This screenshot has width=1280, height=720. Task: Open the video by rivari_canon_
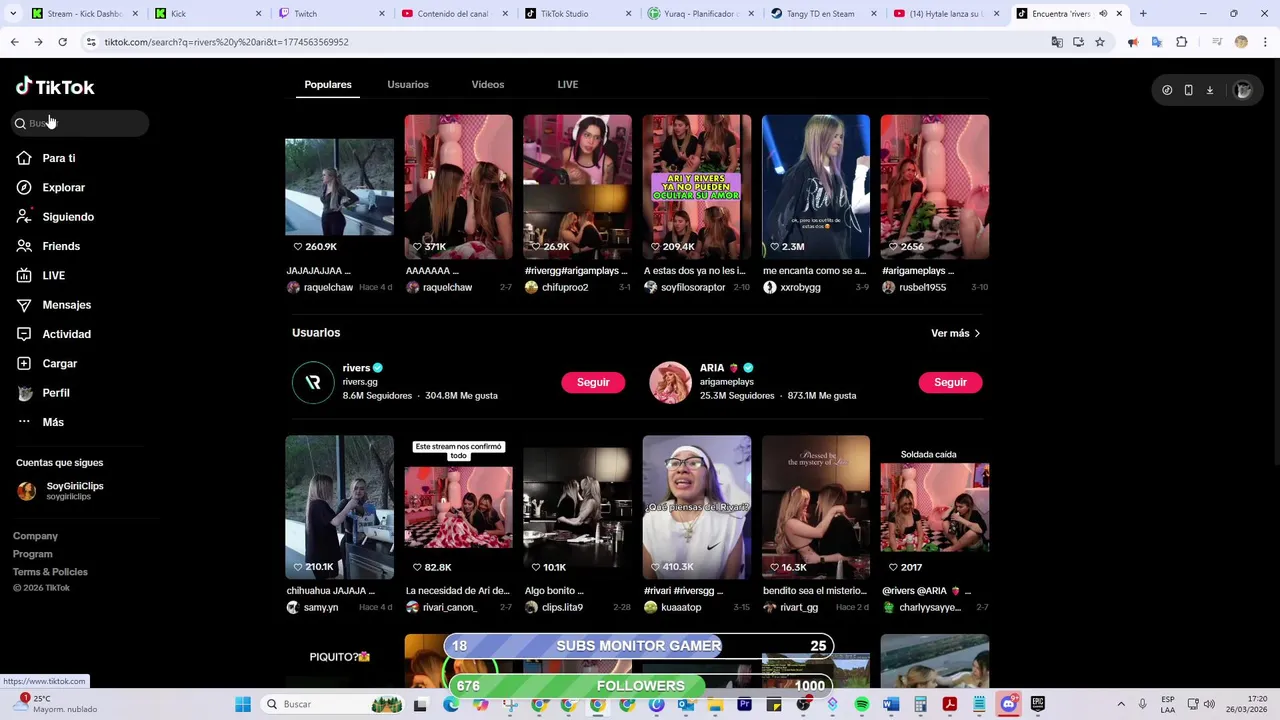point(458,507)
